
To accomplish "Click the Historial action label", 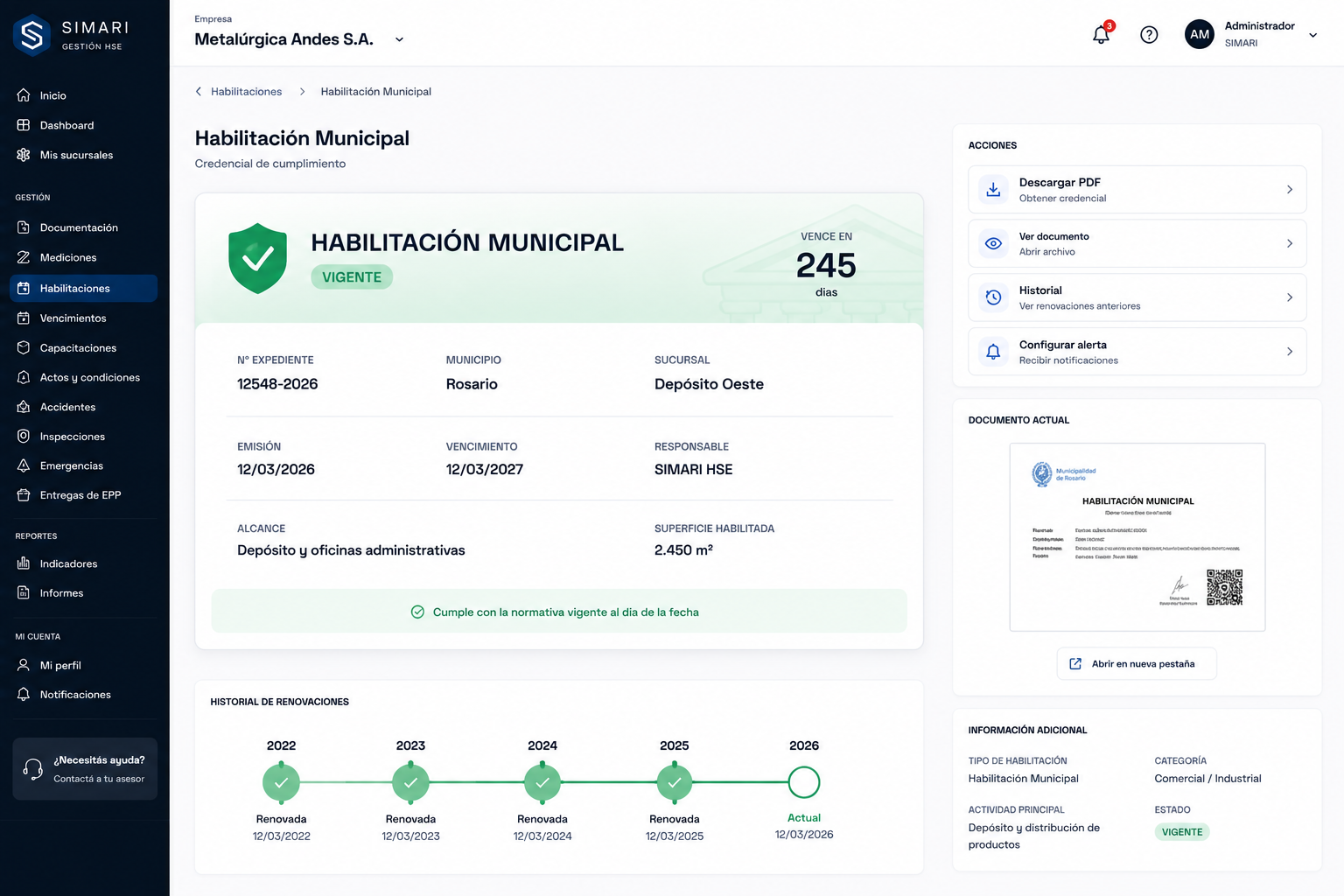I will [1040, 290].
